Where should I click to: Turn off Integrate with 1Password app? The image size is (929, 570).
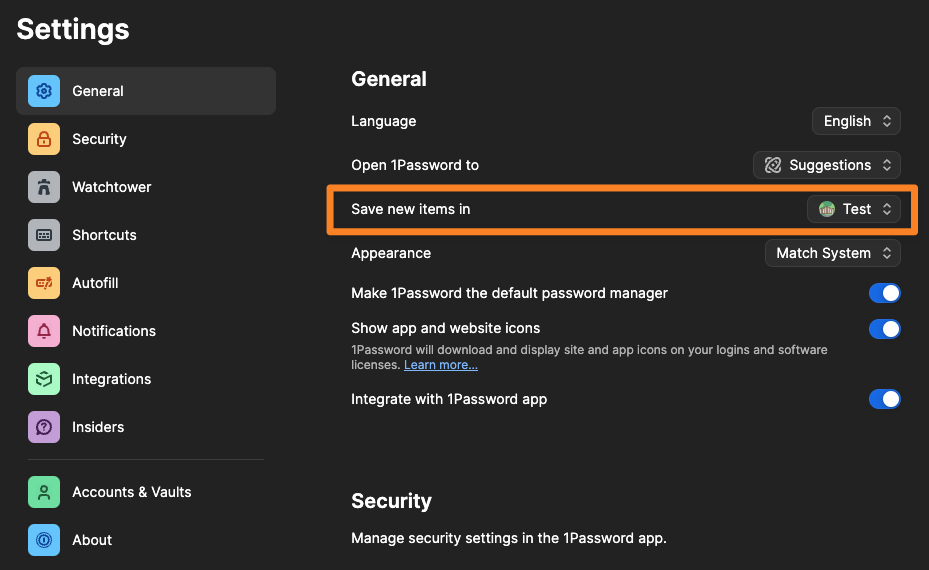tap(884, 399)
